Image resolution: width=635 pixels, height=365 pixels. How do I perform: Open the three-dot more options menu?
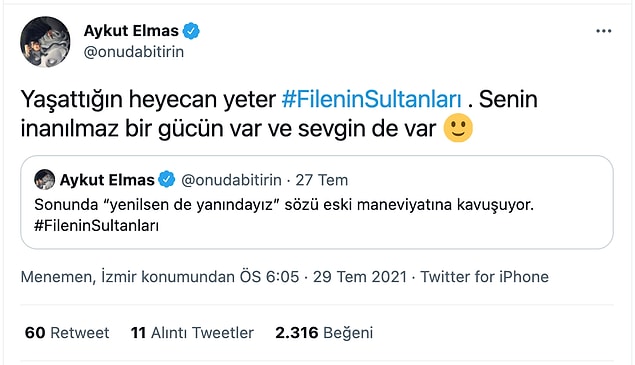tap(603, 31)
